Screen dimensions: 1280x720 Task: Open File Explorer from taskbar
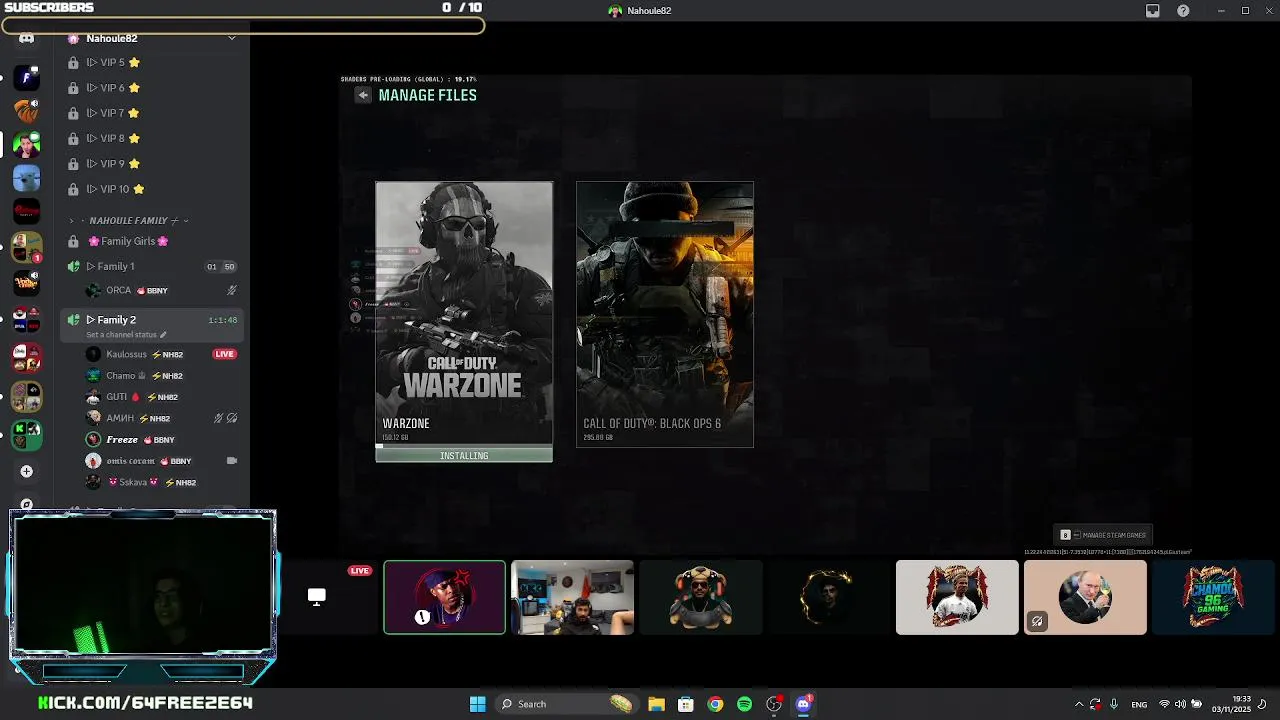(656, 704)
